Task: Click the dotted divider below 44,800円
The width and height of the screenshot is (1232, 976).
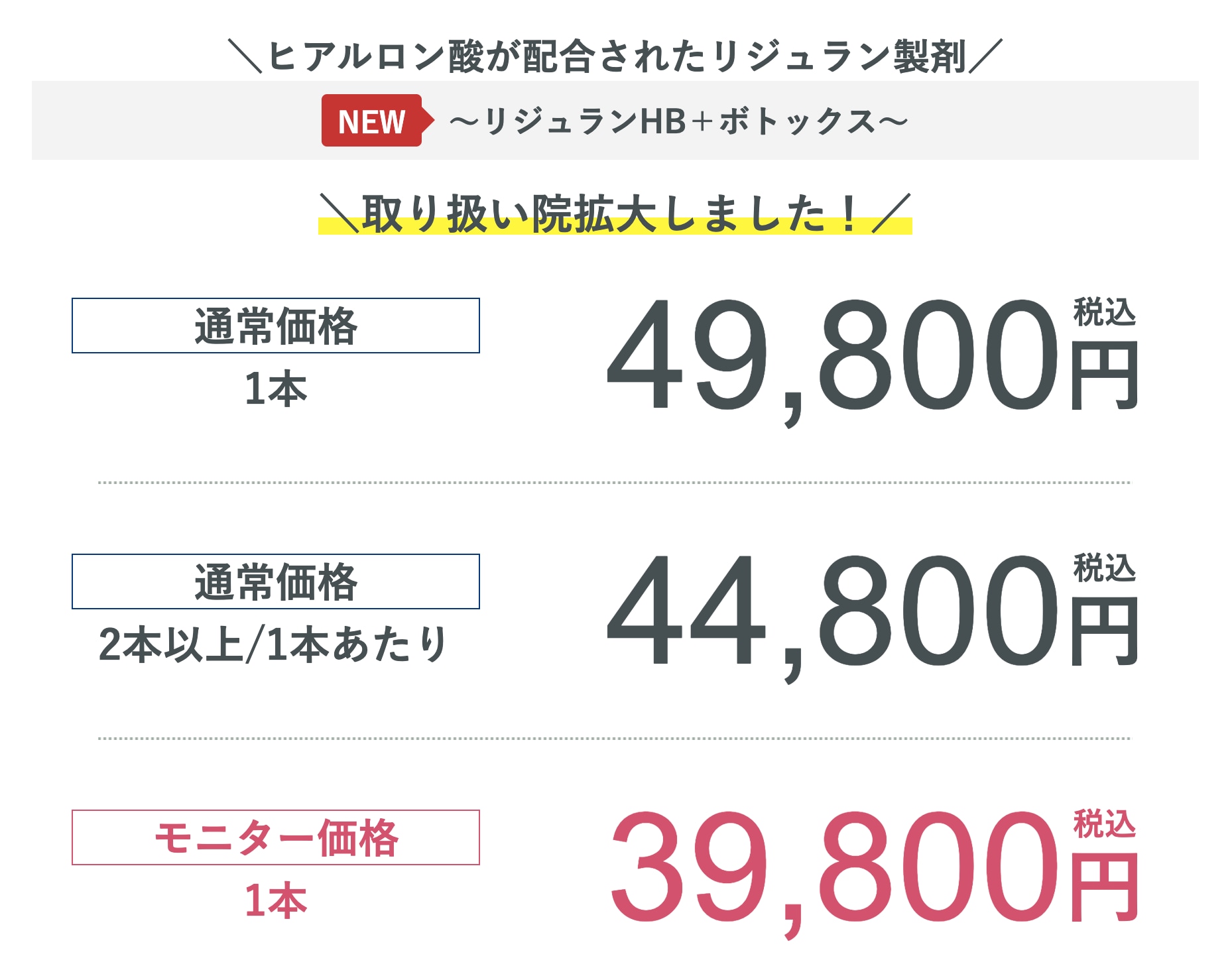Action: click(x=615, y=738)
